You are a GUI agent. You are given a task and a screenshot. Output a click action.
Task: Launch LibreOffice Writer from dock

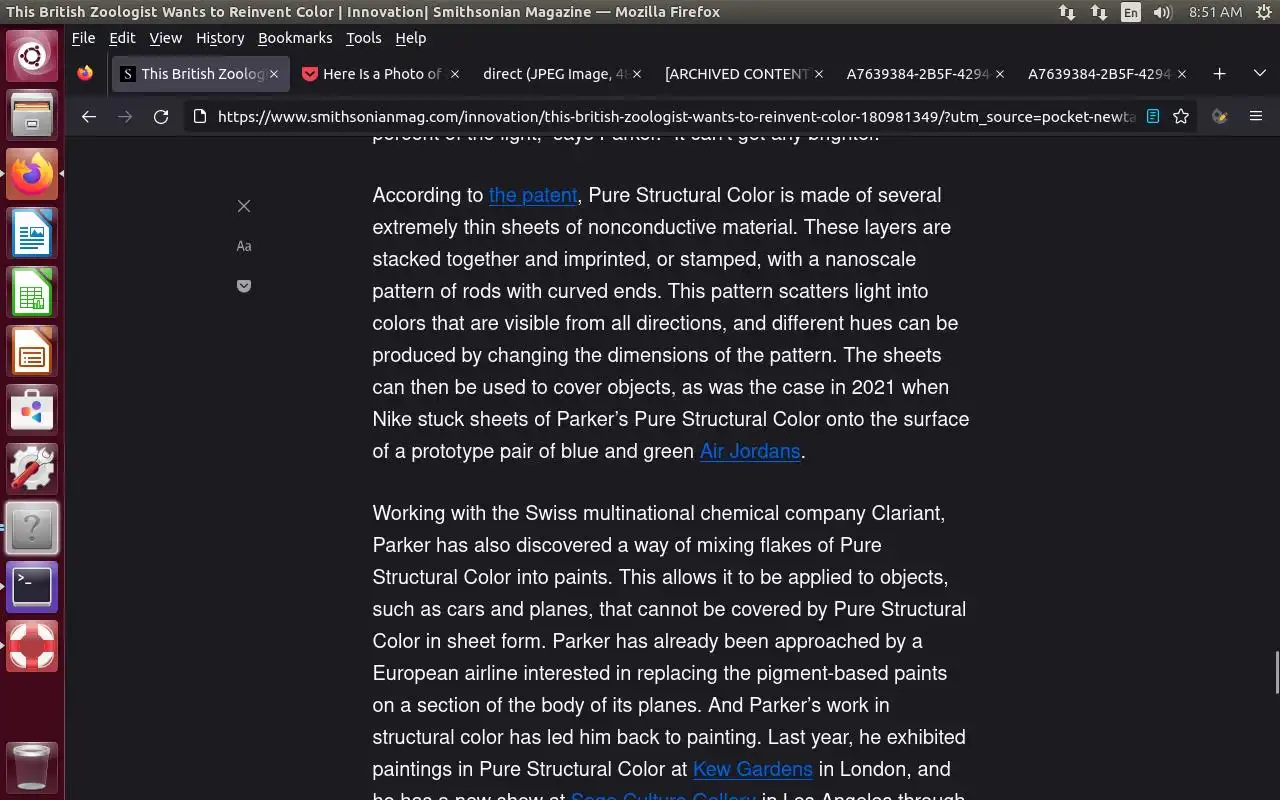click(32, 233)
